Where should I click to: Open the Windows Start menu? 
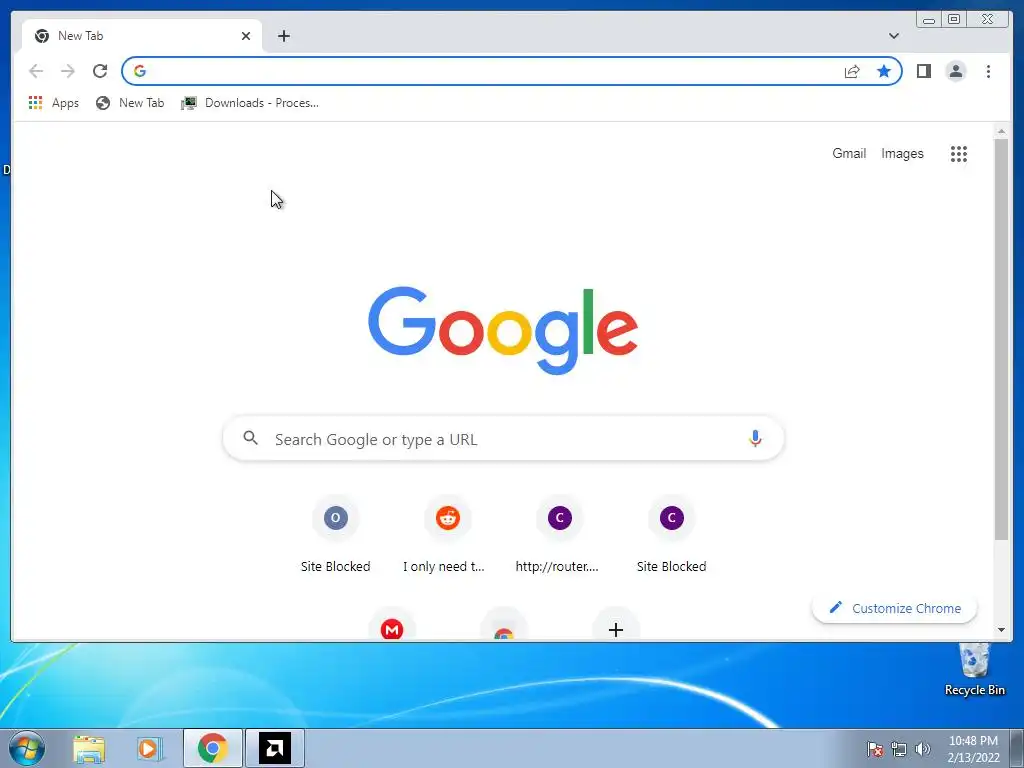(x=27, y=748)
